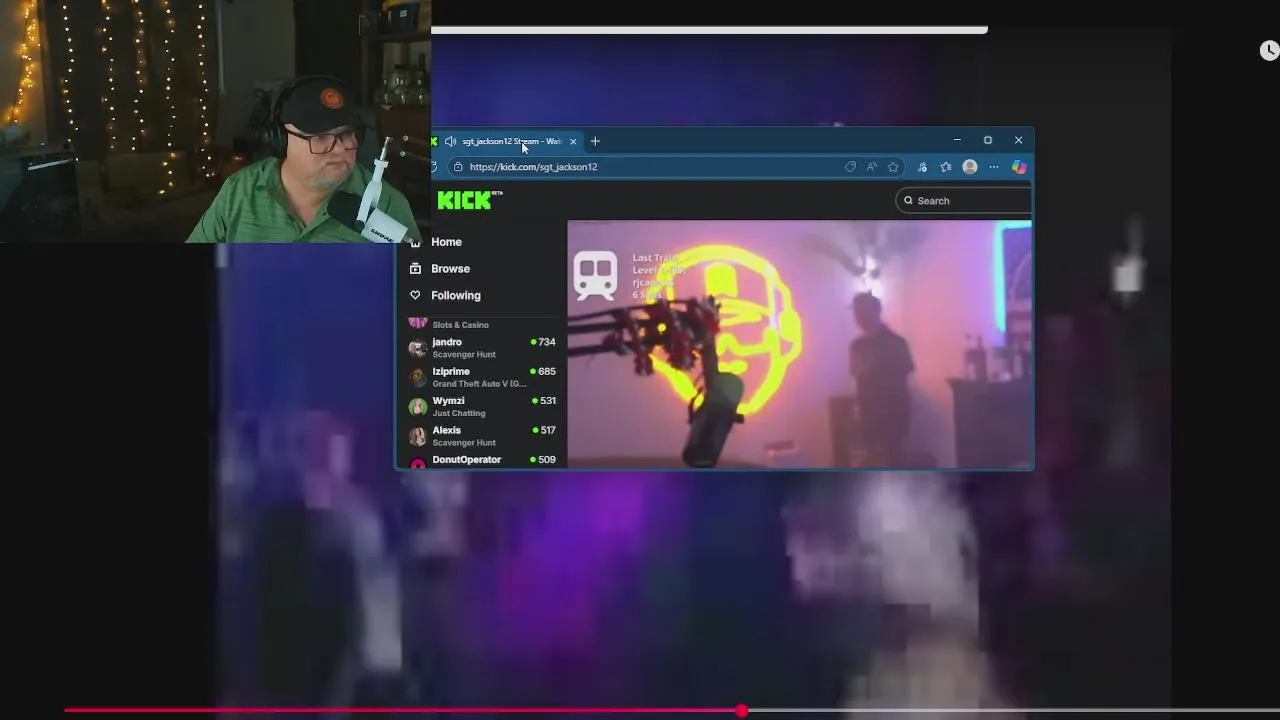Click the magnifier icon in Kick search
This screenshot has width=1280, height=720.
908,200
